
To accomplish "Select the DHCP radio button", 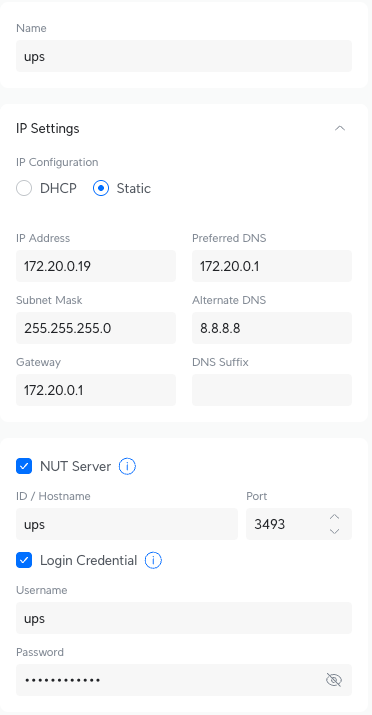I will 24,188.
